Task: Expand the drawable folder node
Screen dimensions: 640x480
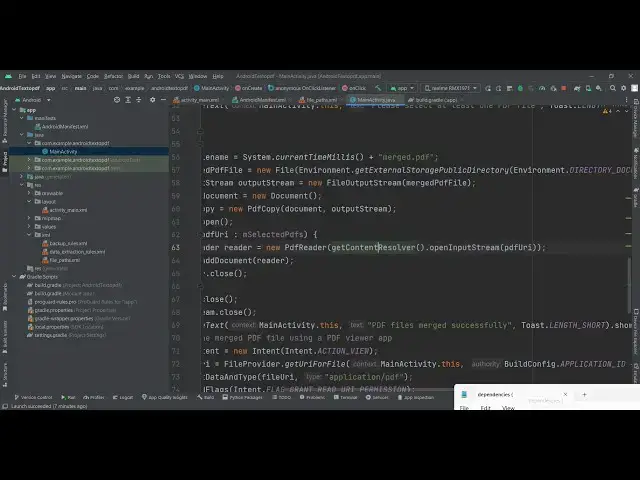Action: coord(29,193)
